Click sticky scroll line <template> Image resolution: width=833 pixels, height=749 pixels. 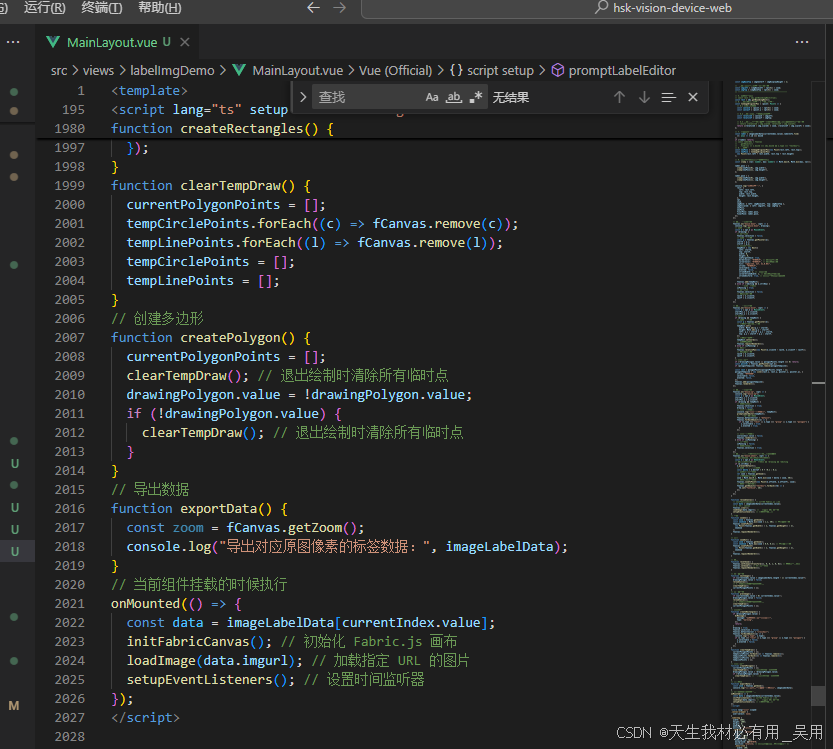pos(149,91)
